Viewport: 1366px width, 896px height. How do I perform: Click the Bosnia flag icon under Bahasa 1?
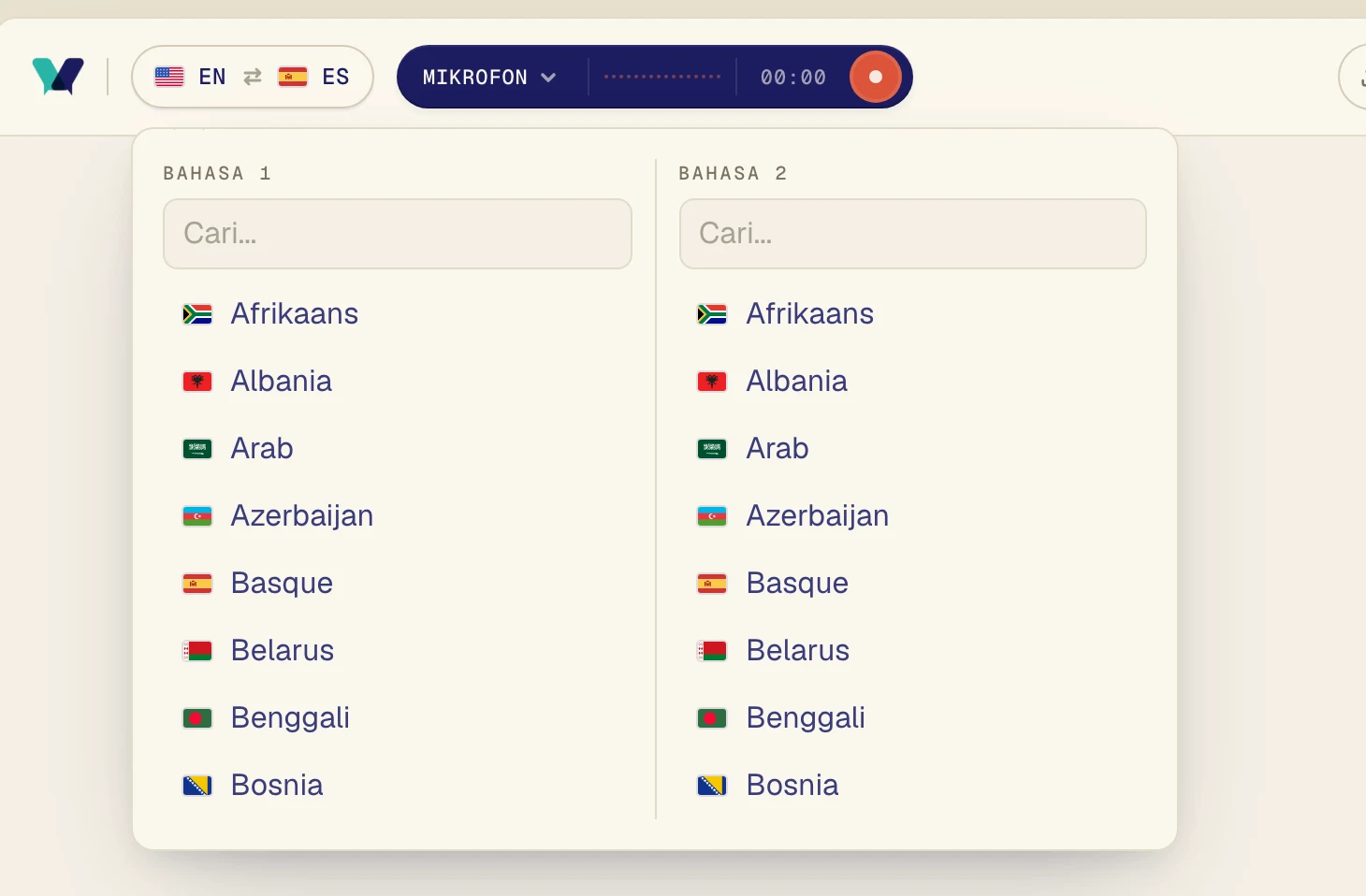coord(197,786)
